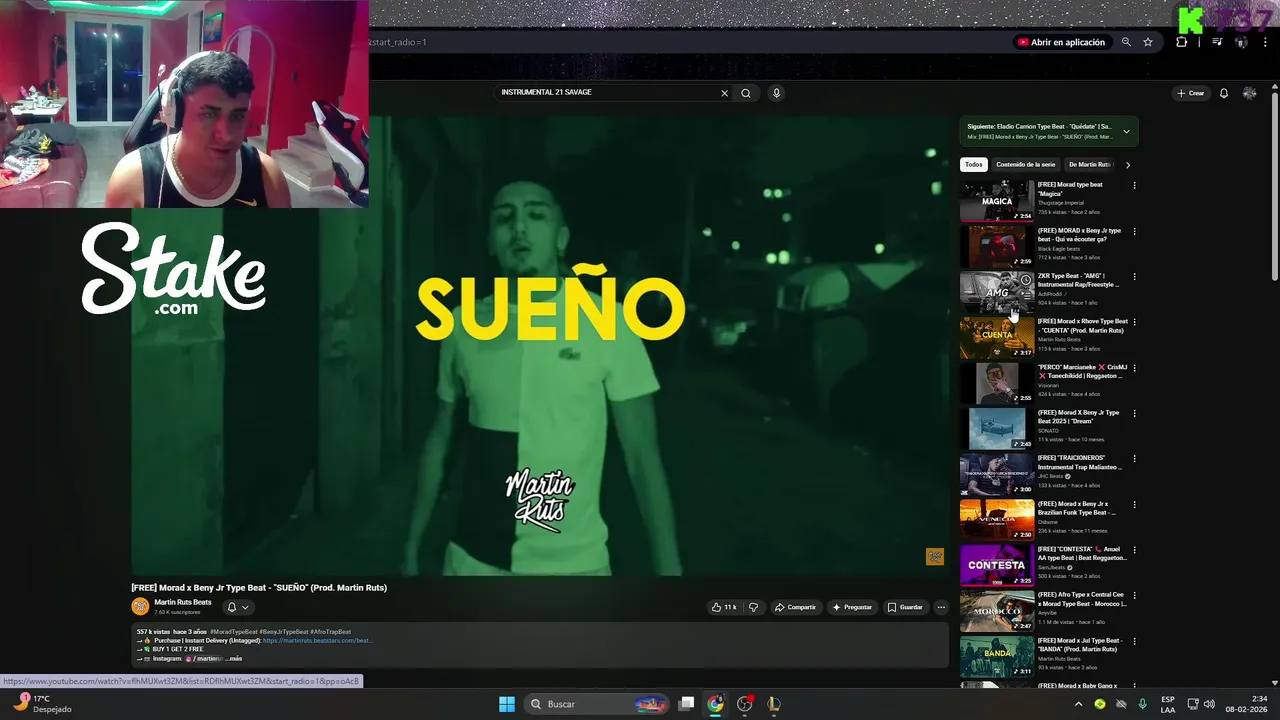Open Martin Ruts Beats channel avatar
The width and height of the screenshot is (1280, 720).
click(x=140, y=606)
